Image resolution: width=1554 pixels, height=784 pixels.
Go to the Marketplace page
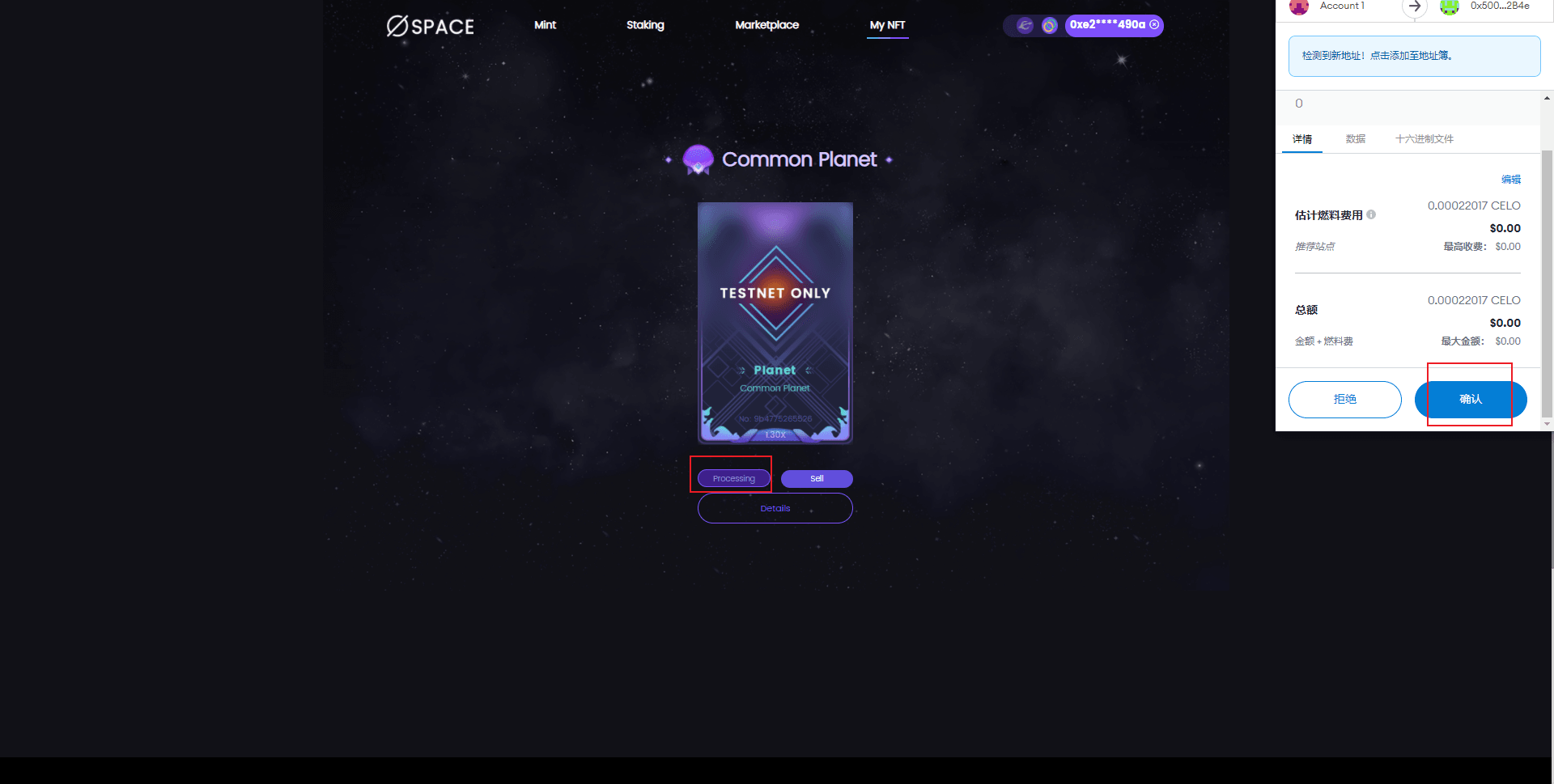[x=766, y=25]
